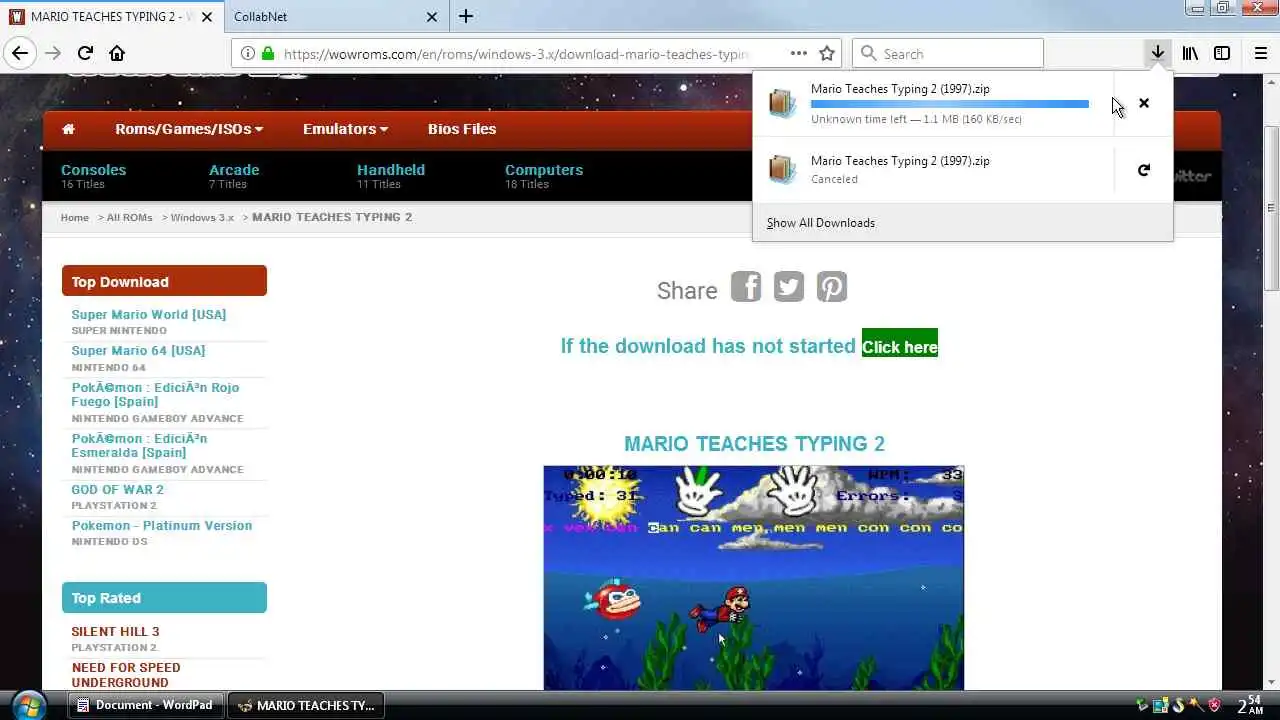Share on Twitter icon
The width and height of the screenshot is (1280, 720).
pos(789,287)
